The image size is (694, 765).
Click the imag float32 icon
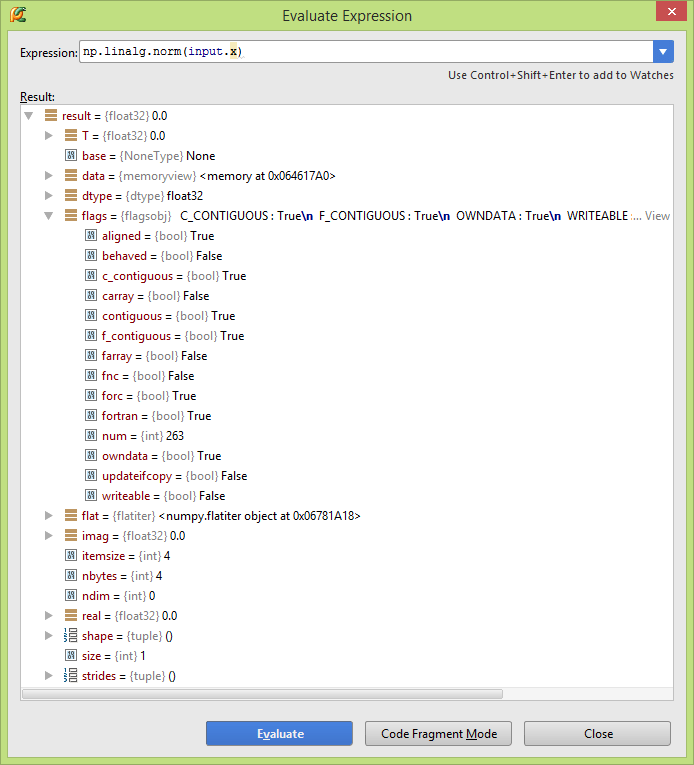(x=71, y=535)
